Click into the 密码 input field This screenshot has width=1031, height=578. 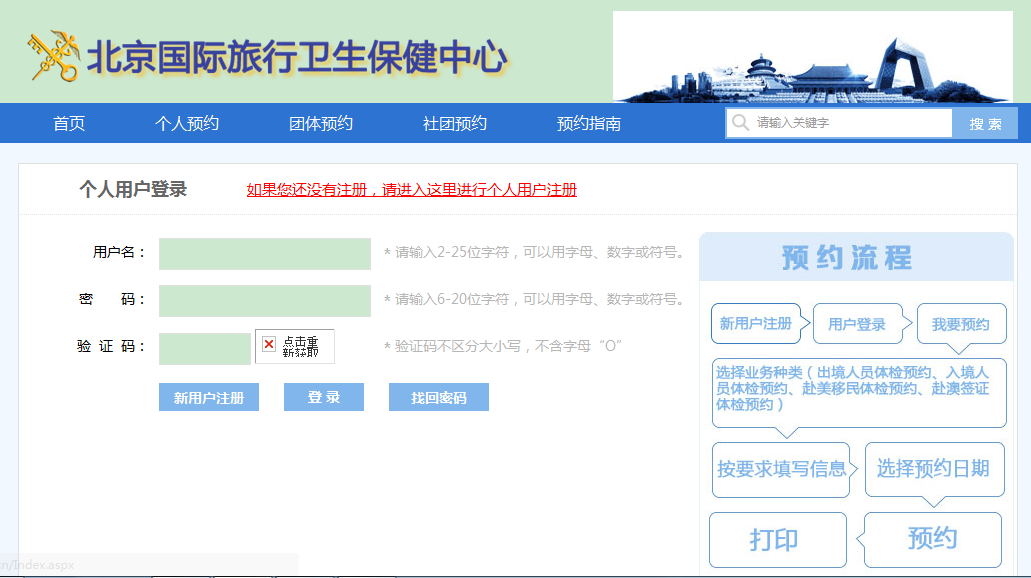(265, 301)
